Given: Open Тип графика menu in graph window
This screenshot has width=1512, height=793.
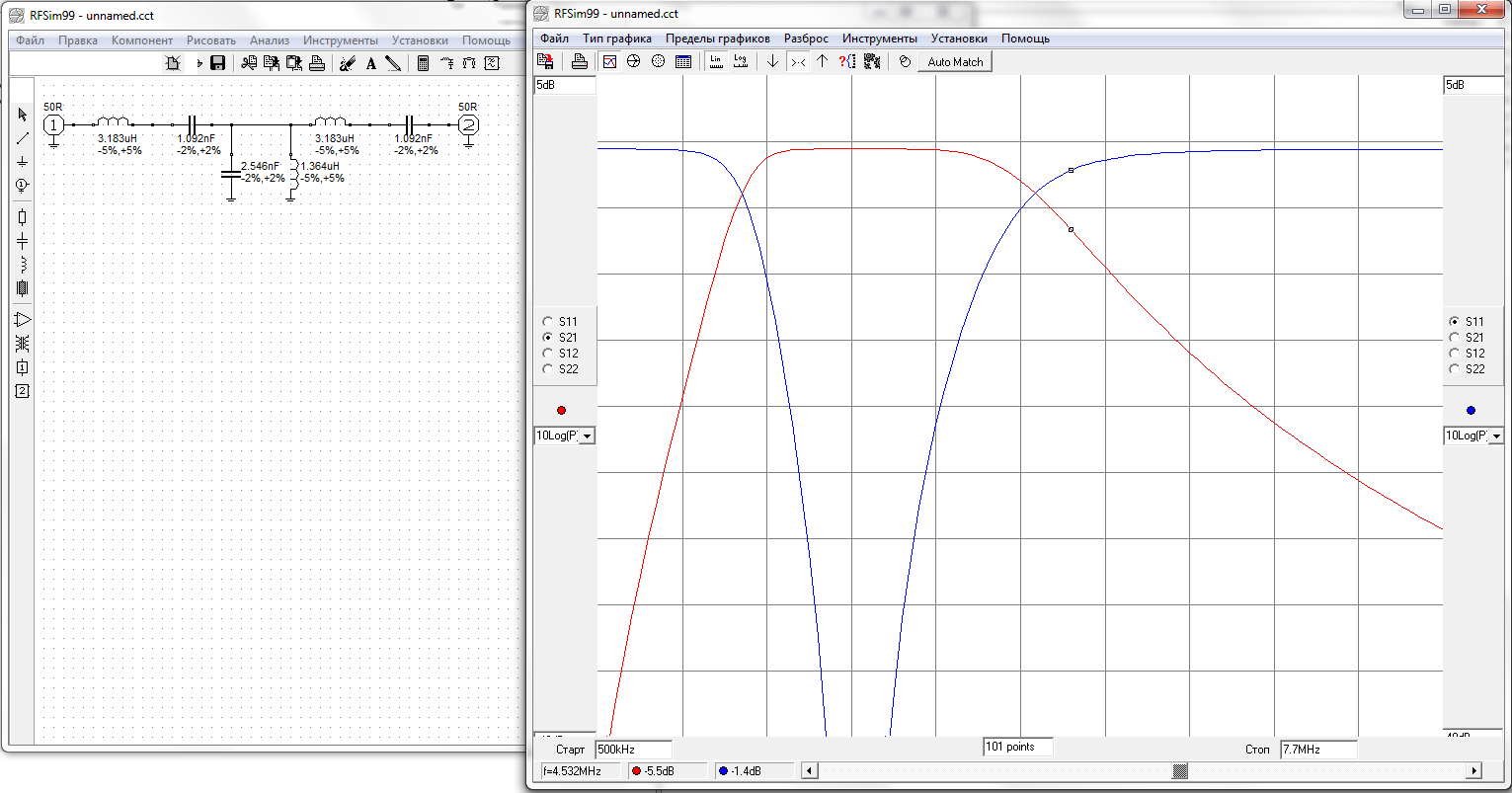Looking at the screenshot, I should point(617,39).
